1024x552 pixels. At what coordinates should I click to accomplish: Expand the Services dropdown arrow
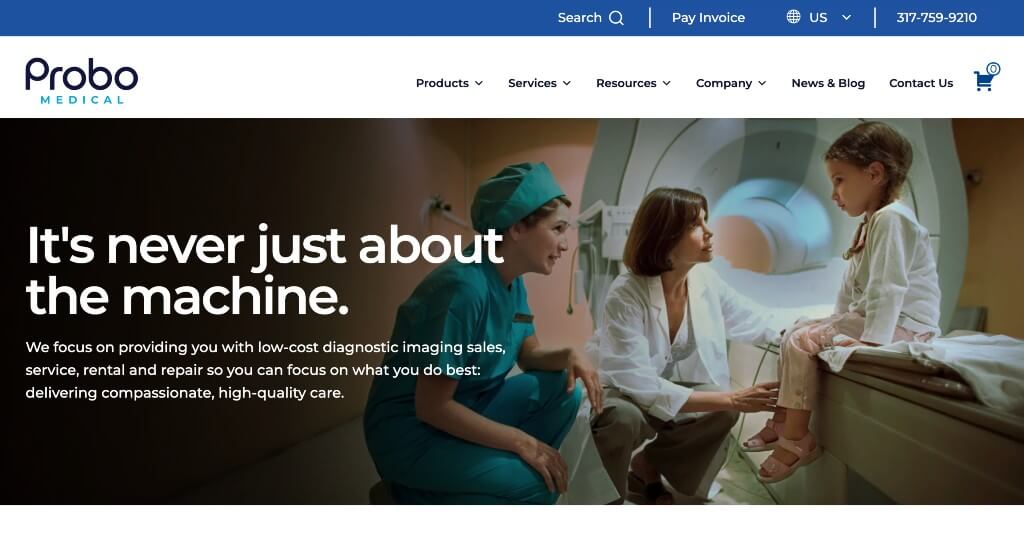(x=567, y=84)
